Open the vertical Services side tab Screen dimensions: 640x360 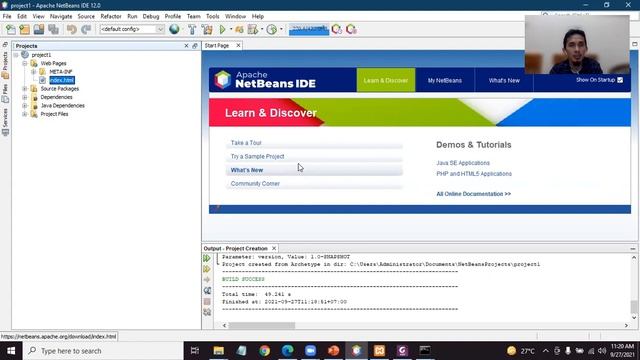click(5, 122)
